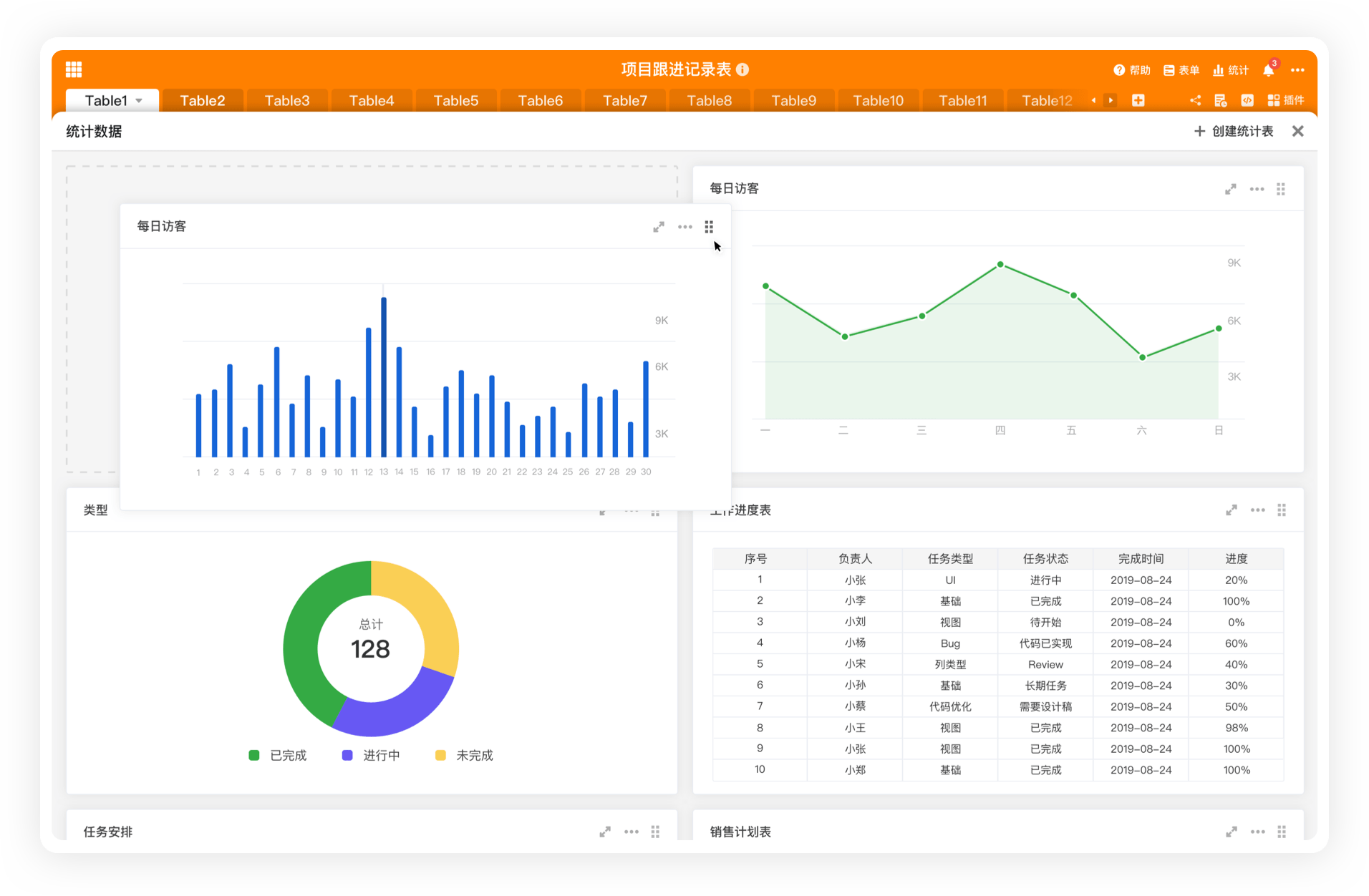1369x896 pixels.
Task: Open the app grid menu icon
Action: tap(74, 69)
